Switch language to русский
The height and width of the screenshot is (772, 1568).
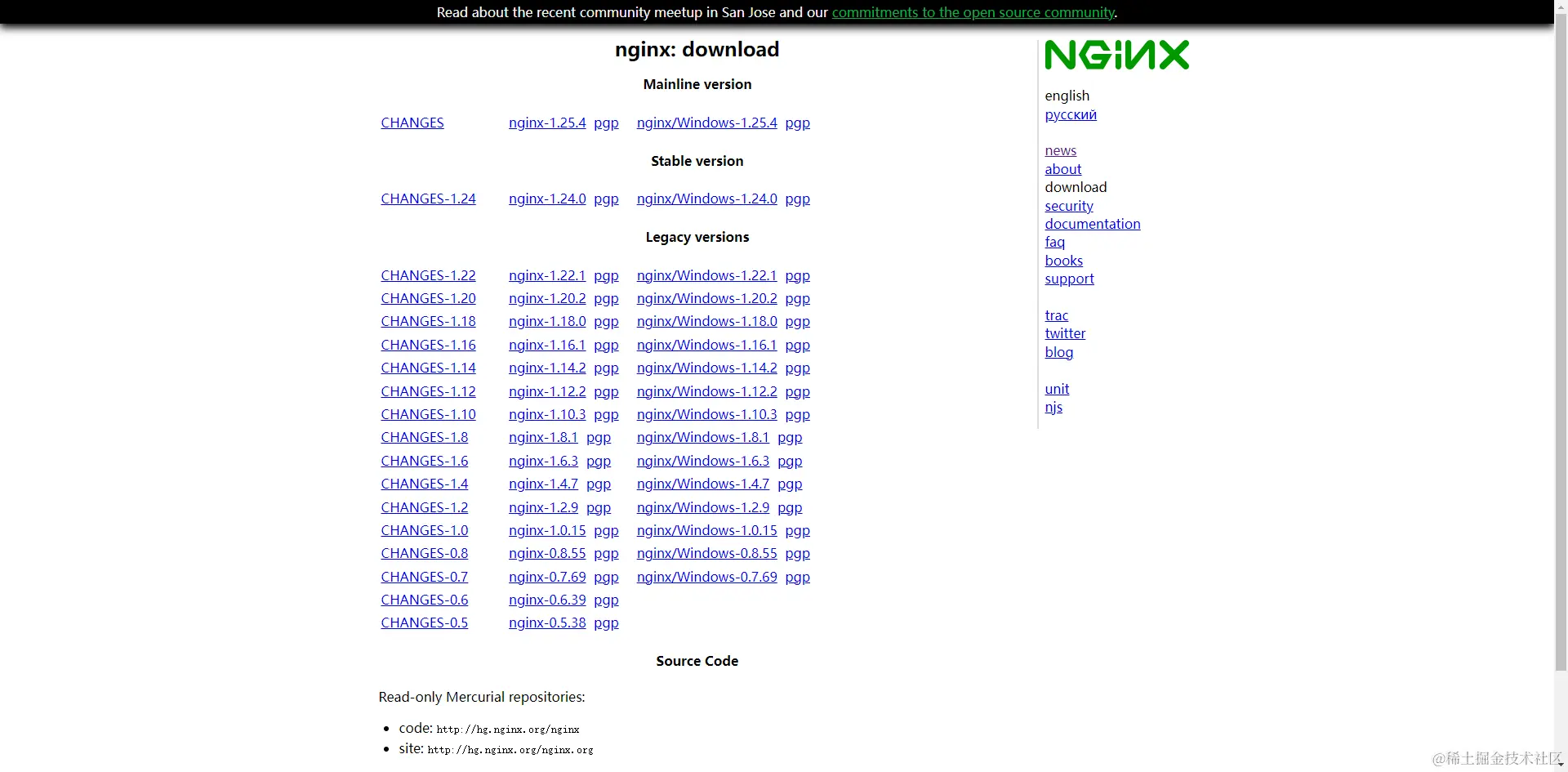[x=1071, y=114]
